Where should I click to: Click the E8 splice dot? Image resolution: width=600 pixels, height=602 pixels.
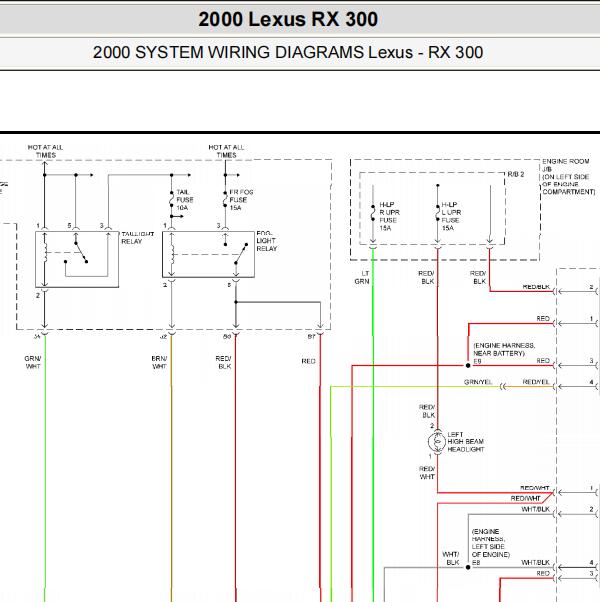tap(468, 567)
